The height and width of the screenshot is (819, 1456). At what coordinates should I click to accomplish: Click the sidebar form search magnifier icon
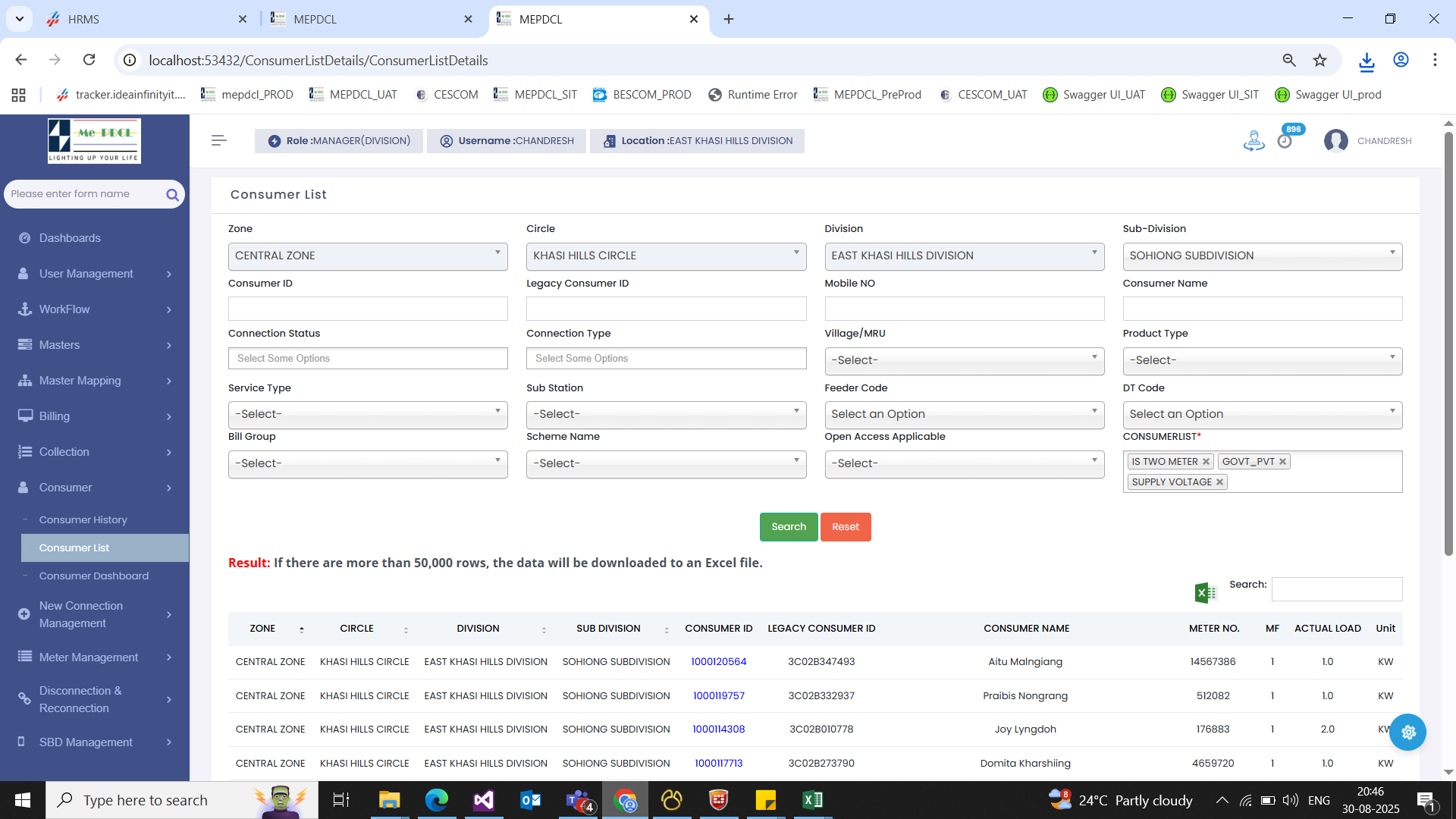coord(172,195)
